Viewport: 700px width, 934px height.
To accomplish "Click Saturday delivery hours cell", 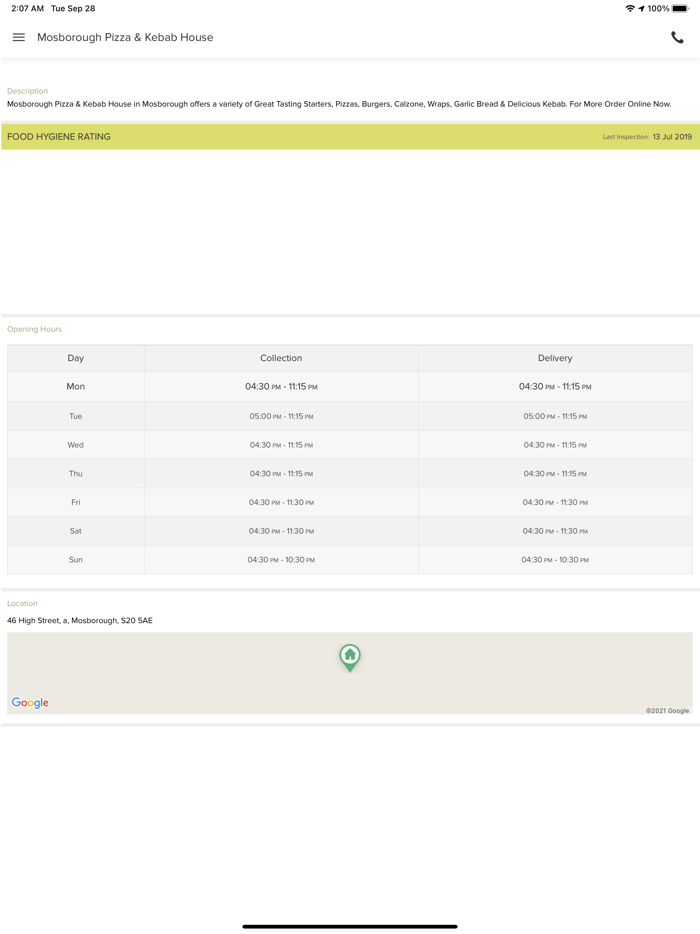I will [555, 531].
